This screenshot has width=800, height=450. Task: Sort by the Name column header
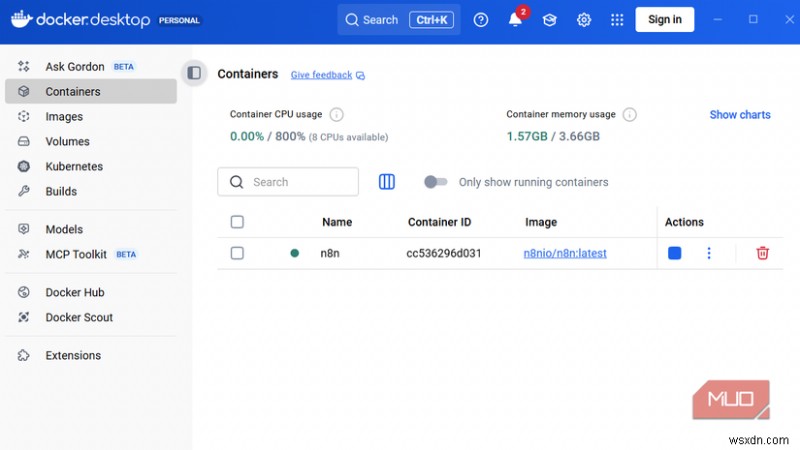pos(337,222)
